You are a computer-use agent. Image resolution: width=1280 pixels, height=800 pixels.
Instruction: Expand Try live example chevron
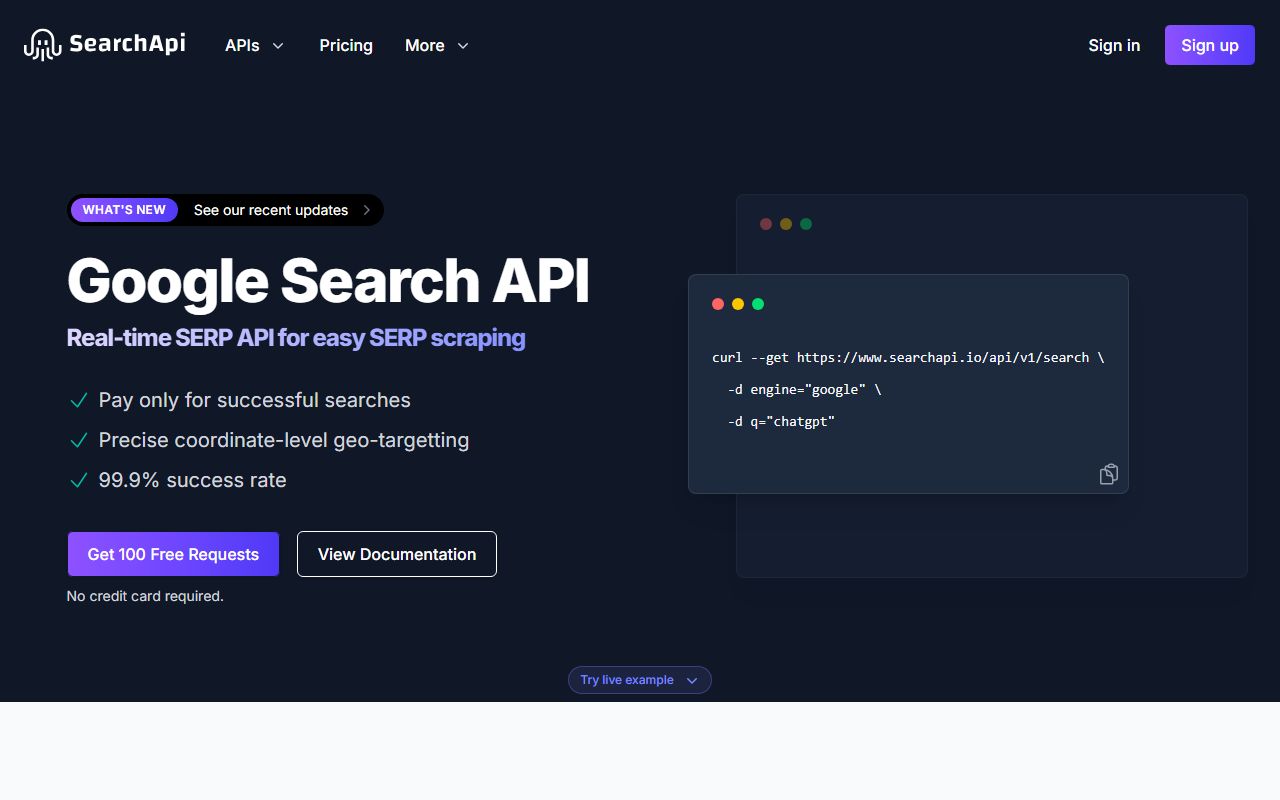[x=692, y=680]
